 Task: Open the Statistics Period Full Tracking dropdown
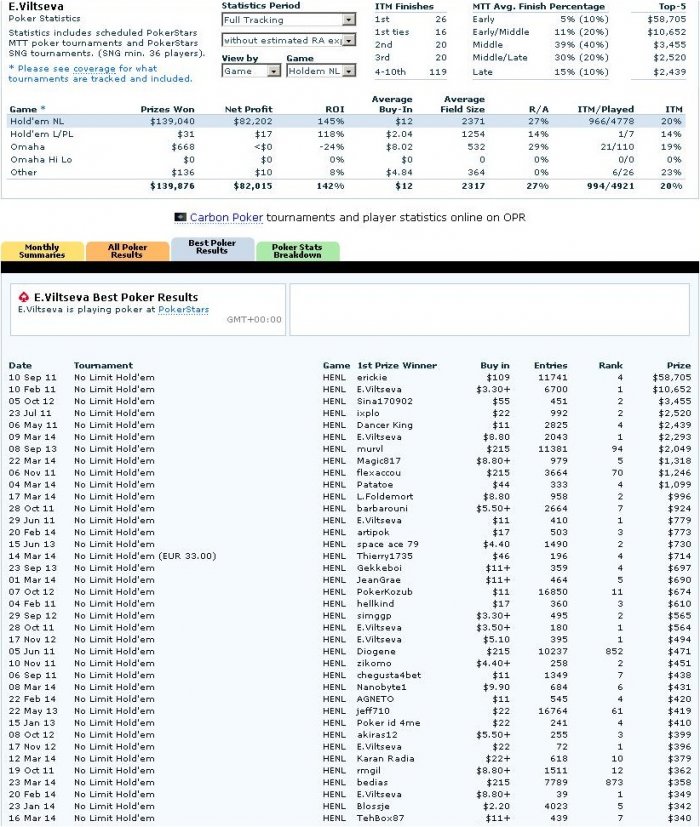289,20
